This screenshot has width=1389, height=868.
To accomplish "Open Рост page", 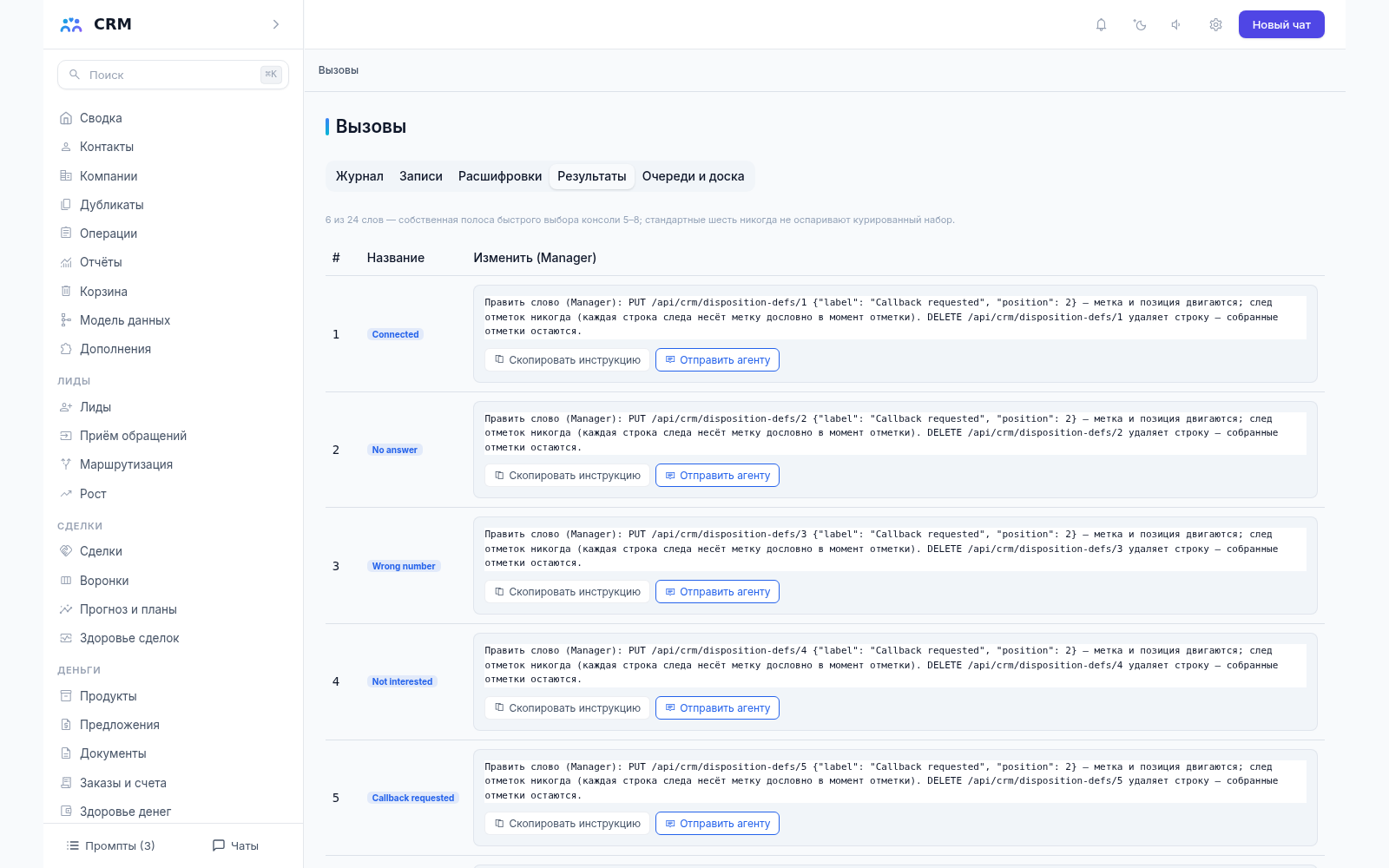I will point(173,494).
